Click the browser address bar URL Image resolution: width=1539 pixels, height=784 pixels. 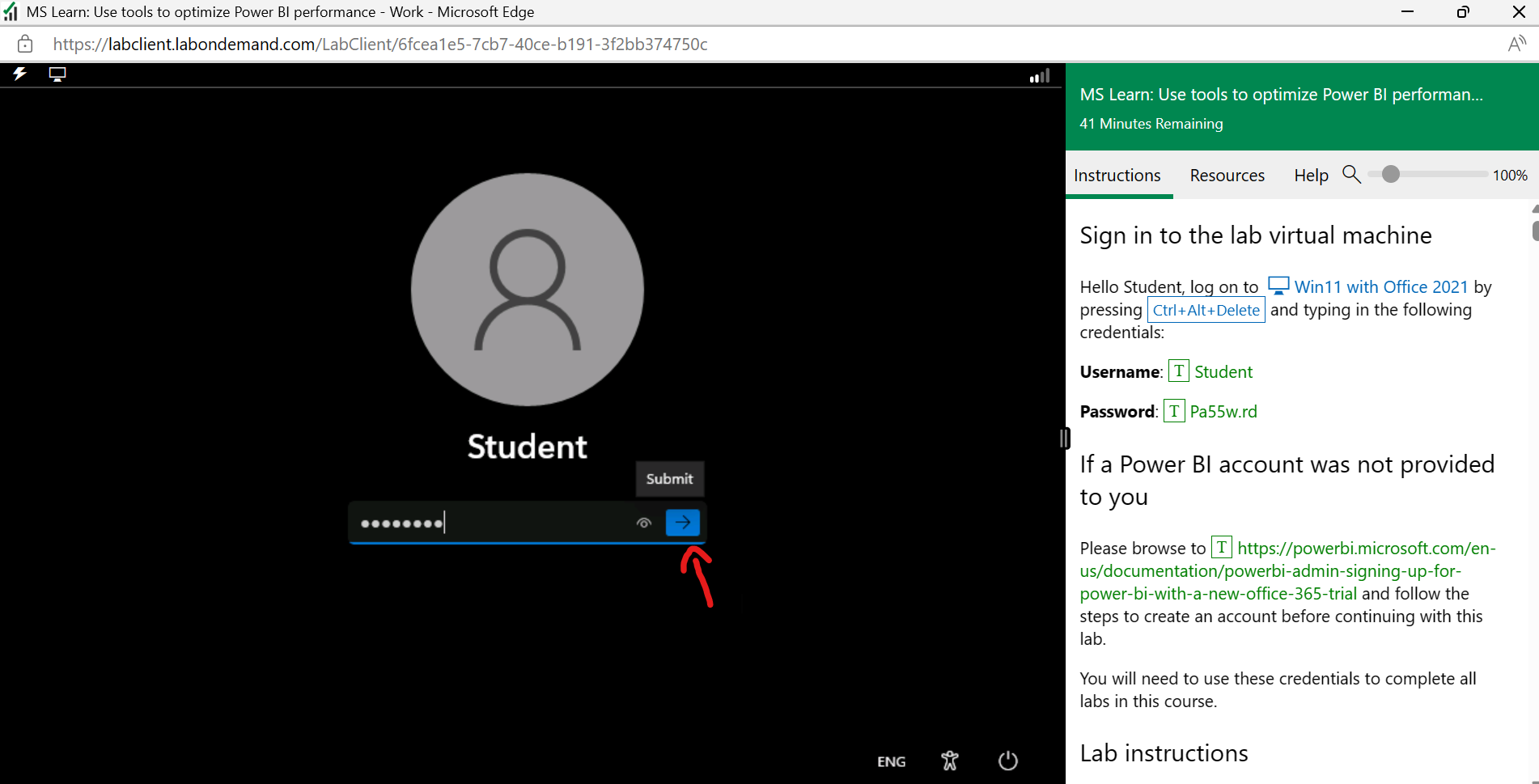pos(380,44)
